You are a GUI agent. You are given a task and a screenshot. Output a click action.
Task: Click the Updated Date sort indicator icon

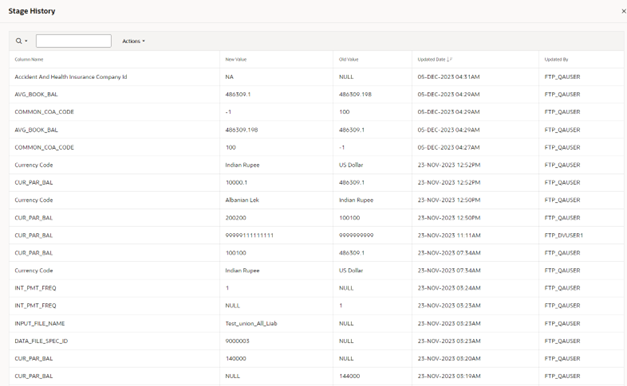(x=449, y=60)
